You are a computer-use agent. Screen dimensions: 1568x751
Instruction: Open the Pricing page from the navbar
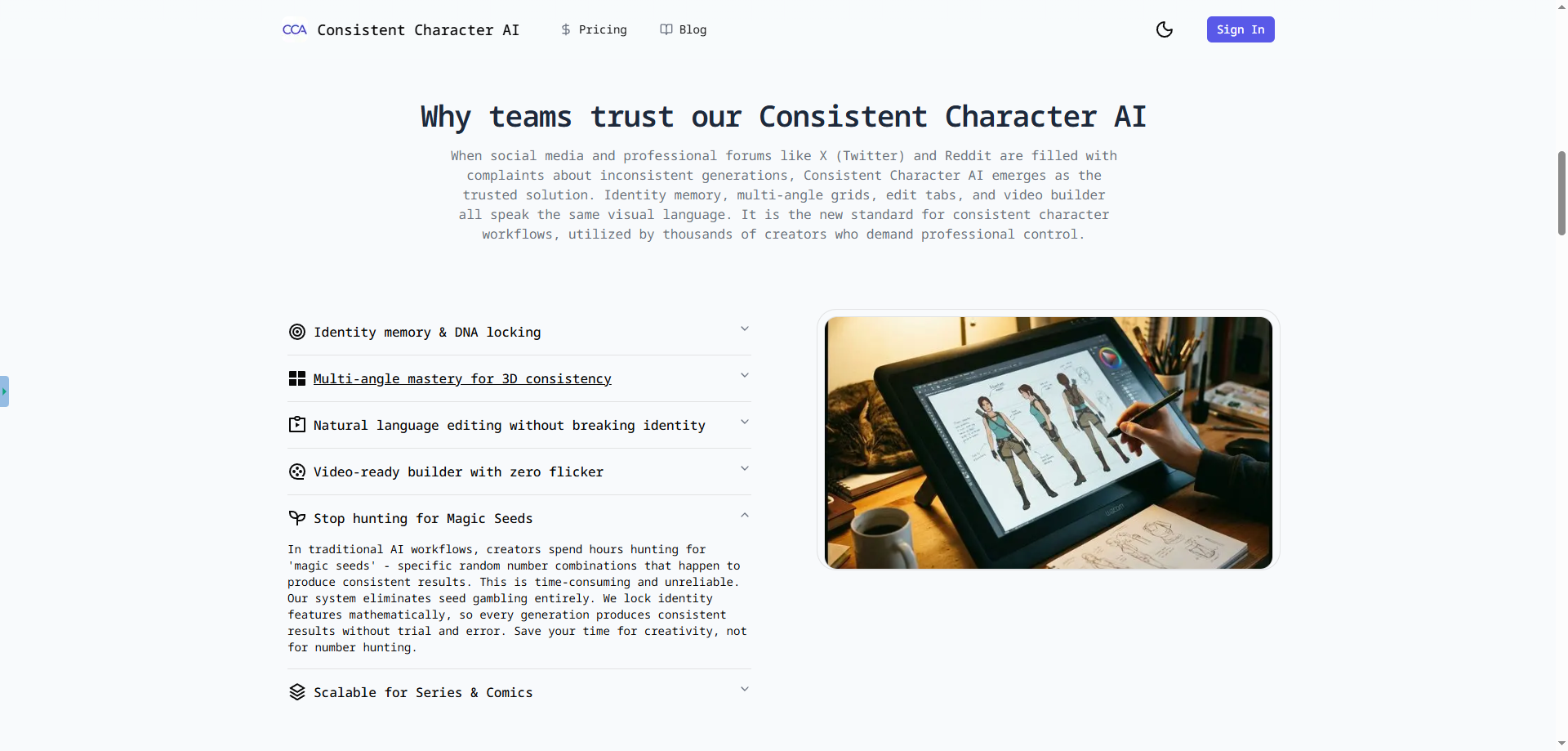(601, 29)
